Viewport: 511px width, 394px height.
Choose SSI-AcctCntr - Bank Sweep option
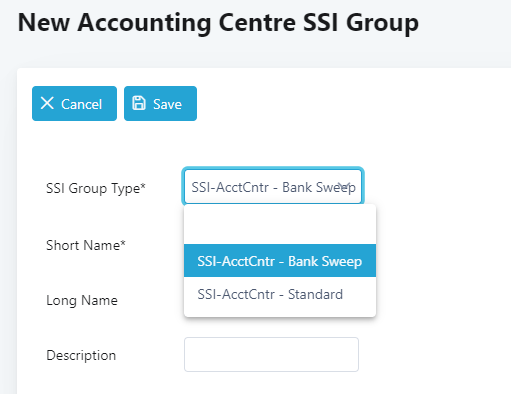[280, 261]
